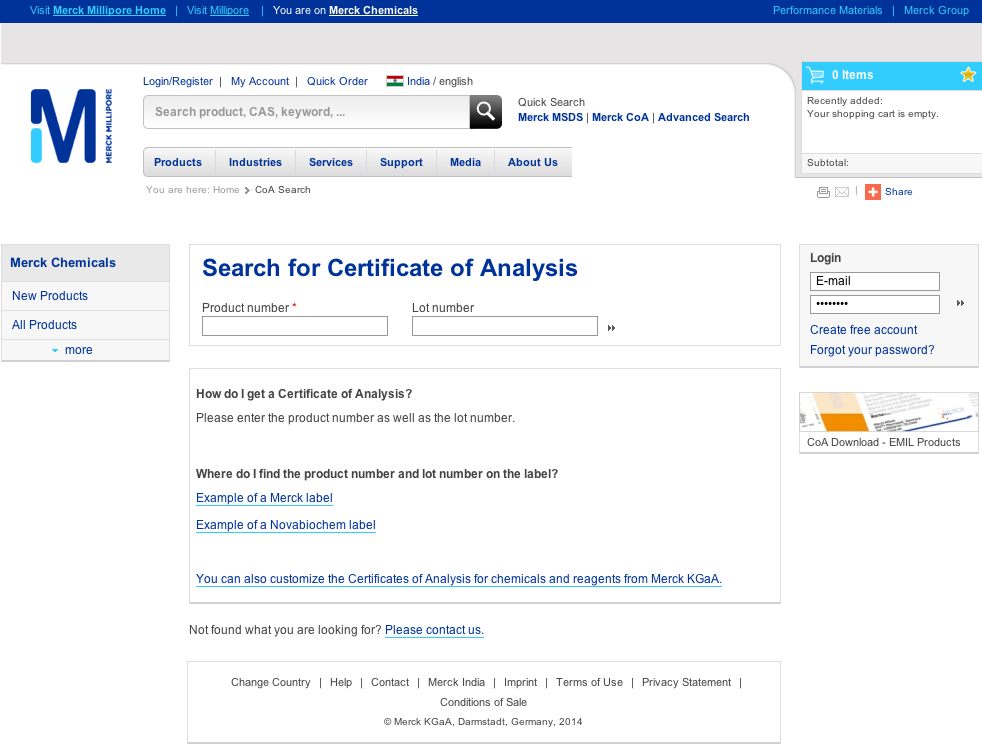
Task: Click the 'India / english' language text
Action: point(440,81)
